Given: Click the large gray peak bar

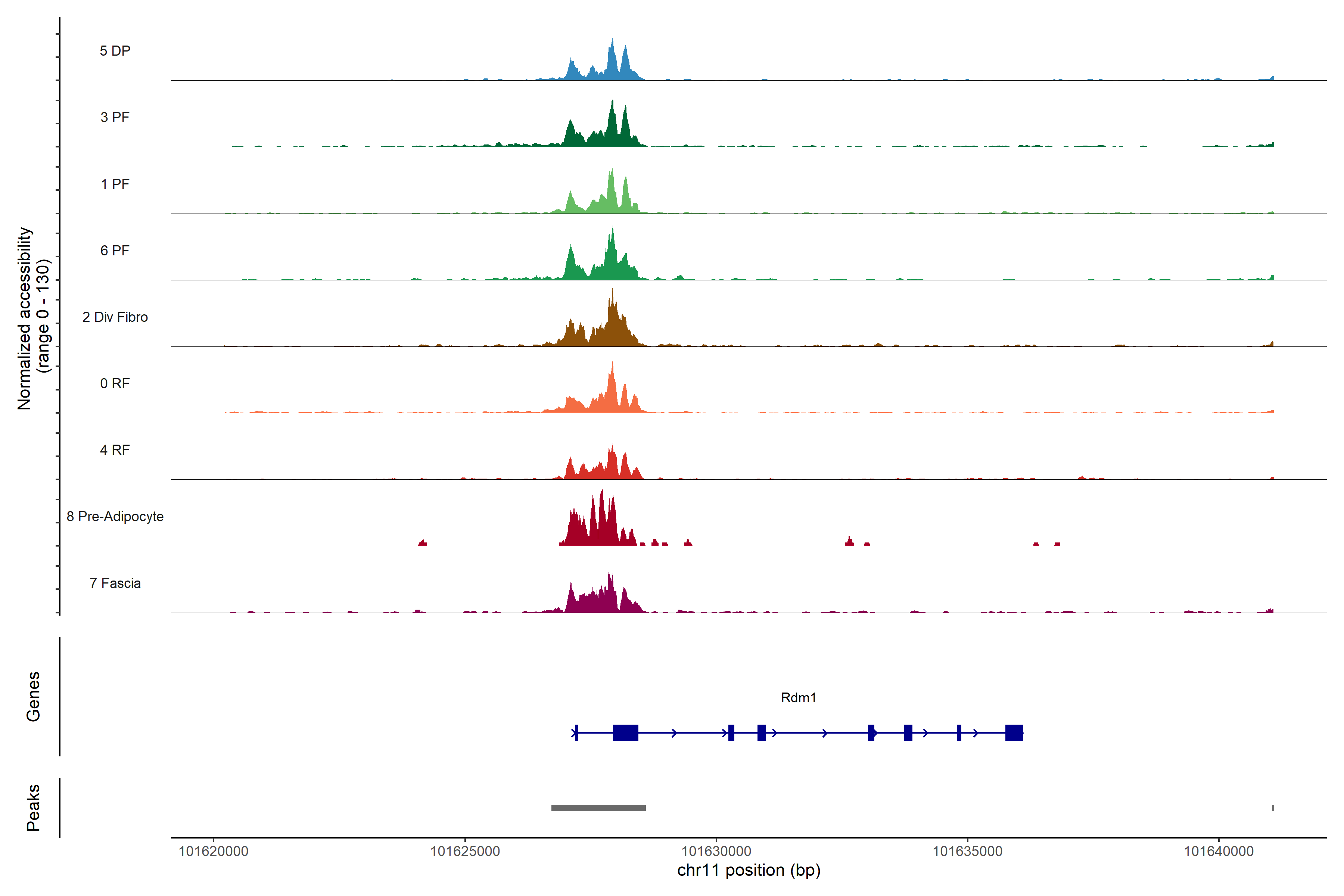Looking at the screenshot, I should coord(598,808).
